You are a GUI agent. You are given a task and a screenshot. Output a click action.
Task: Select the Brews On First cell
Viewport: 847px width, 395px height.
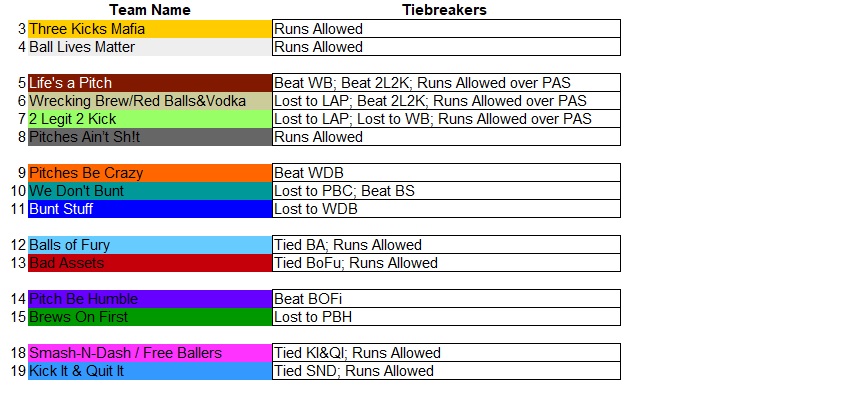150,317
